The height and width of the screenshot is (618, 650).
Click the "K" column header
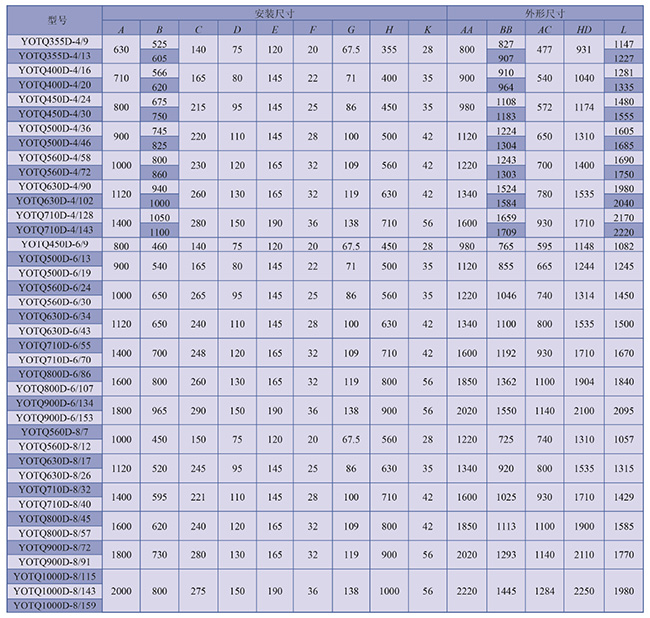click(x=427, y=30)
